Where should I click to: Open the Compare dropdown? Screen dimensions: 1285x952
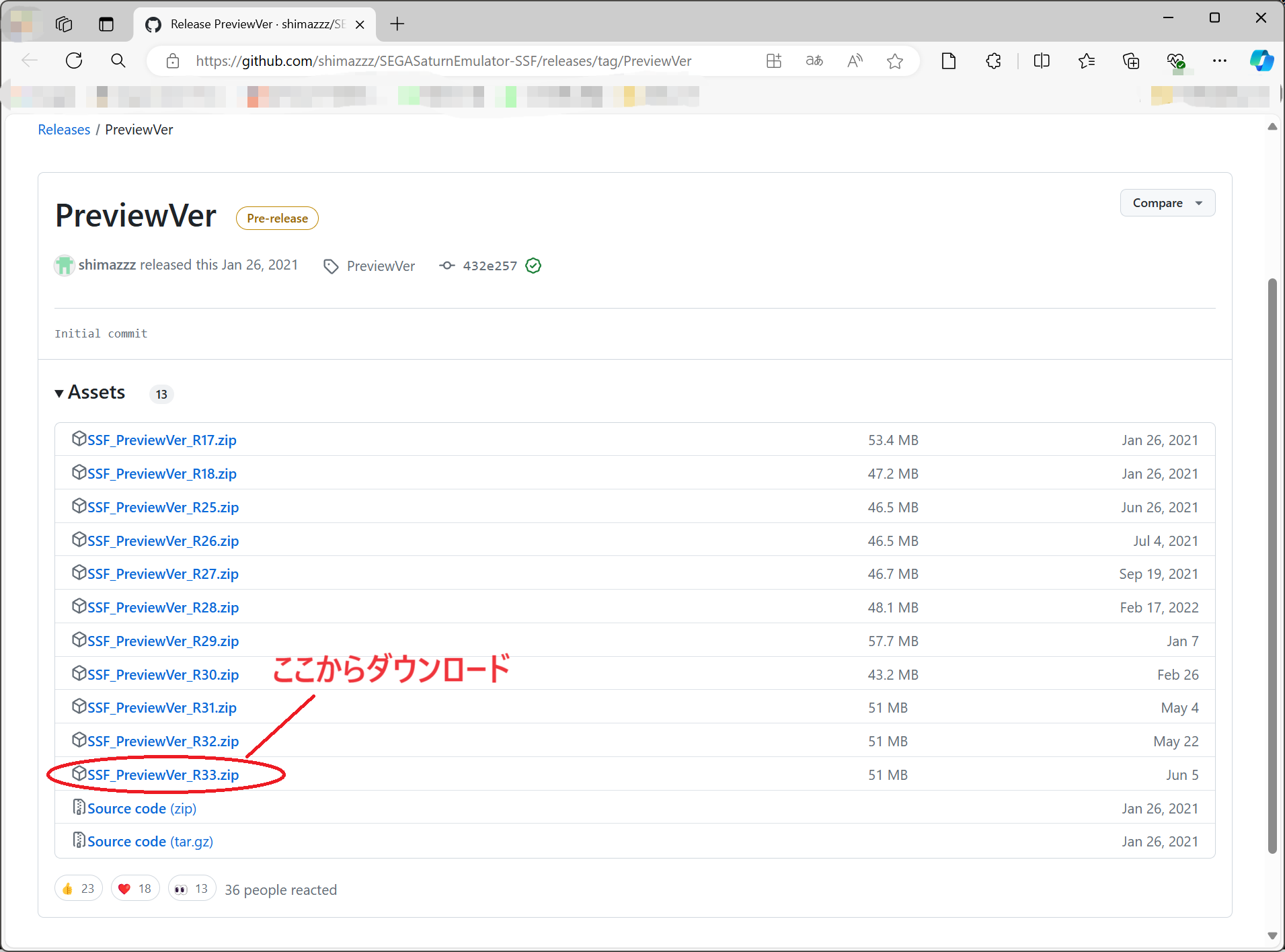point(1167,203)
